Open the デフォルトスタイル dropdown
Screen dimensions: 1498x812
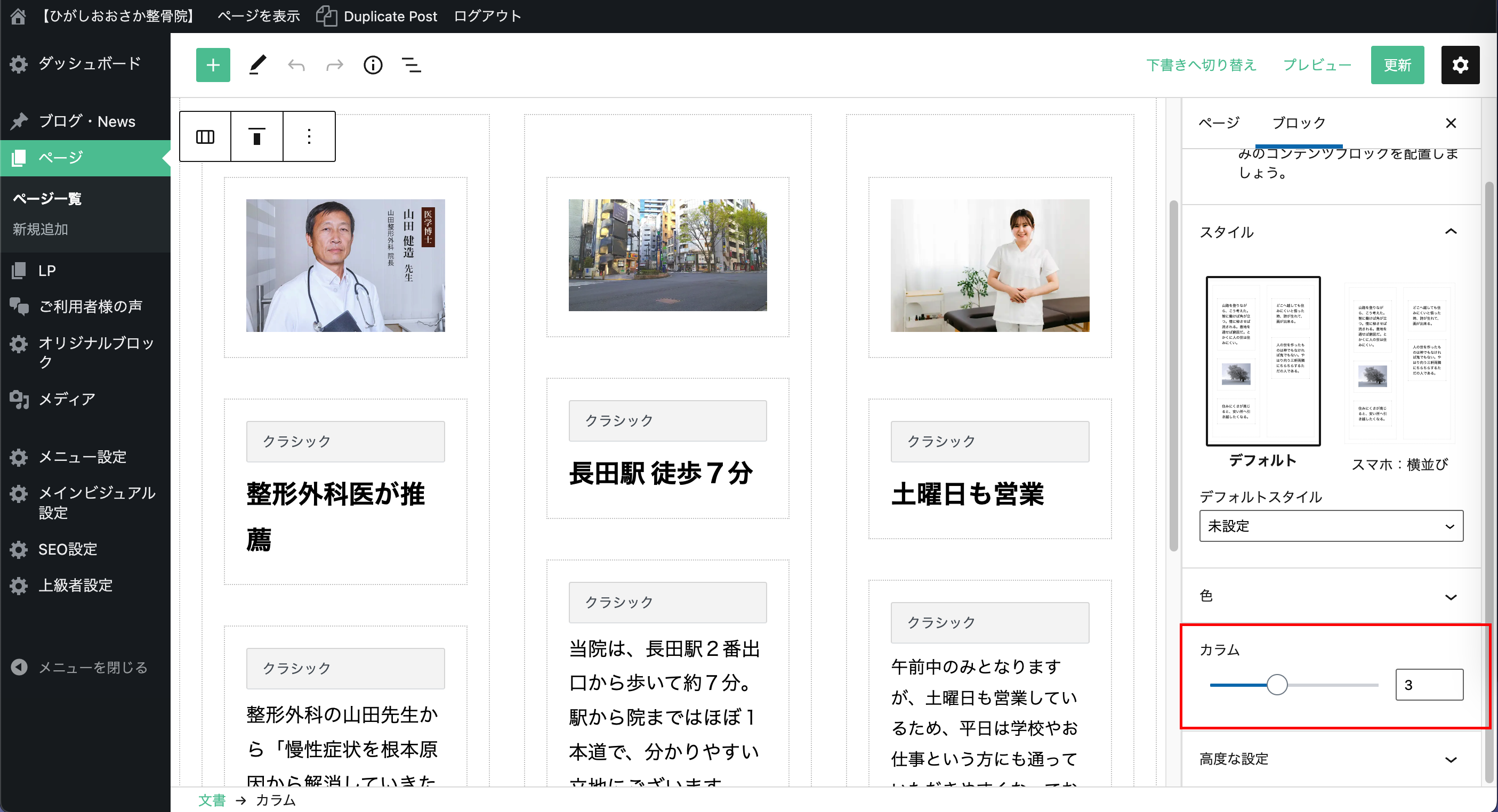click(x=1331, y=526)
